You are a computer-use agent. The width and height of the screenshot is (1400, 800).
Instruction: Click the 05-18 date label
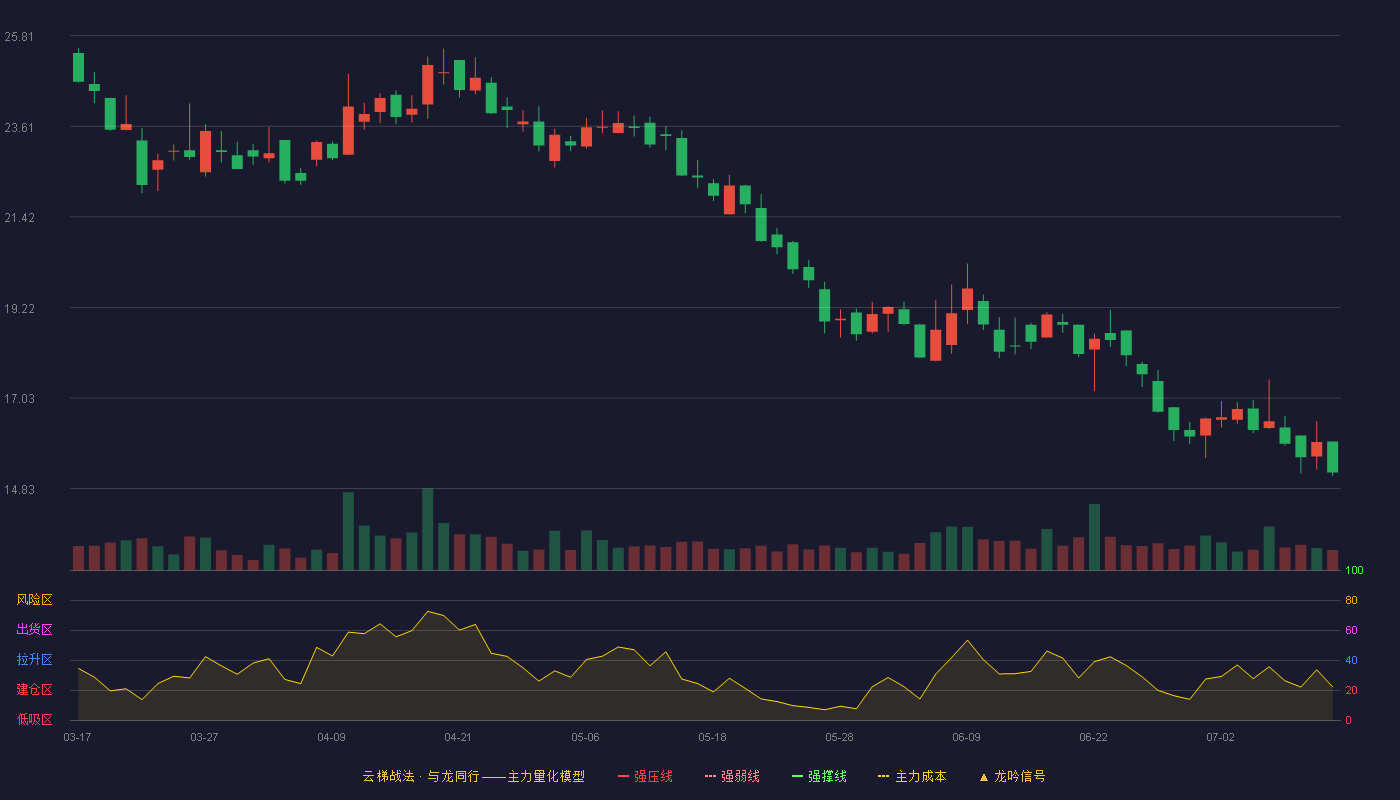pyautogui.click(x=712, y=737)
